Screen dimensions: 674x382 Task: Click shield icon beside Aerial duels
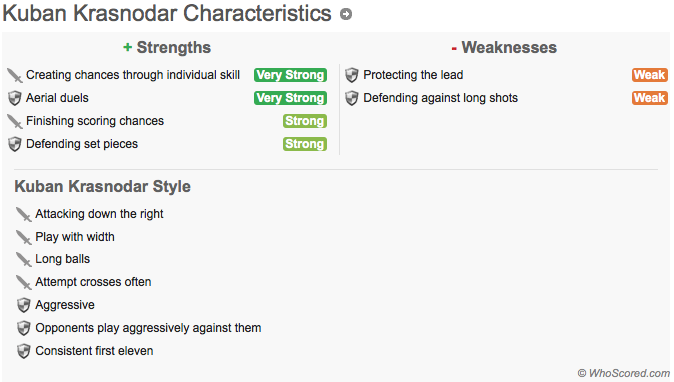[15, 98]
